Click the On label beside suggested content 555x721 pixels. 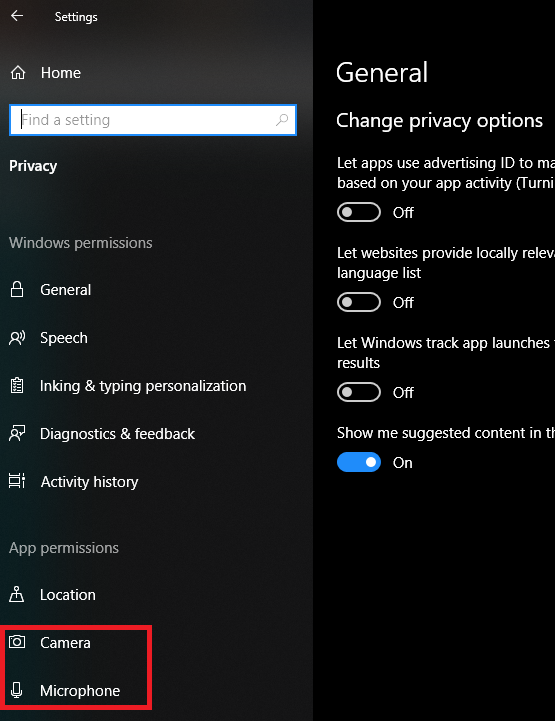pos(402,463)
